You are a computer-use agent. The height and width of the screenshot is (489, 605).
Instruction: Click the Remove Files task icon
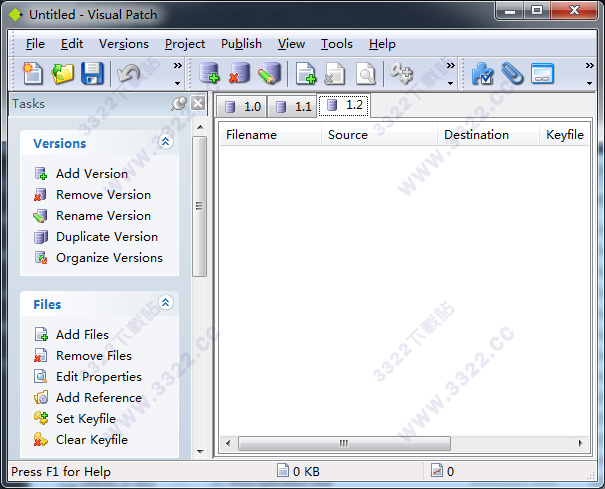pyautogui.click(x=41, y=355)
